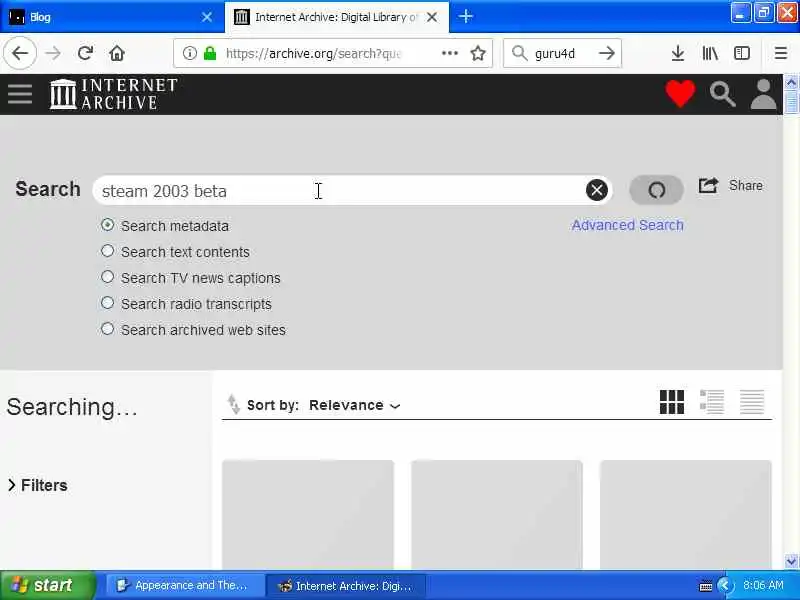Viewport: 800px width, 600px height.
Task: Click the page scrollbar up arrow
Action: click(791, 82)
